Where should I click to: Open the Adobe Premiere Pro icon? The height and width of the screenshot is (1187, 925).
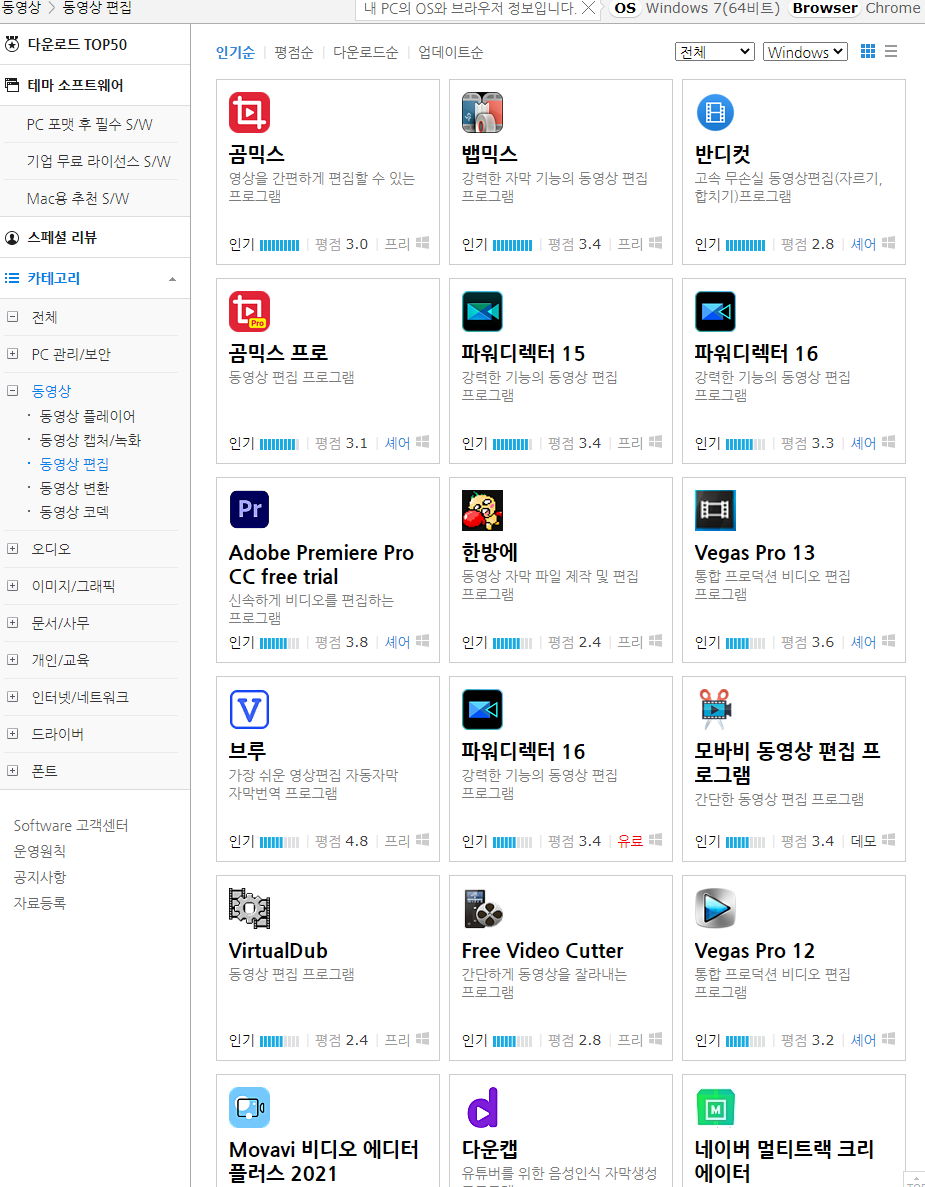coord(249,509)
